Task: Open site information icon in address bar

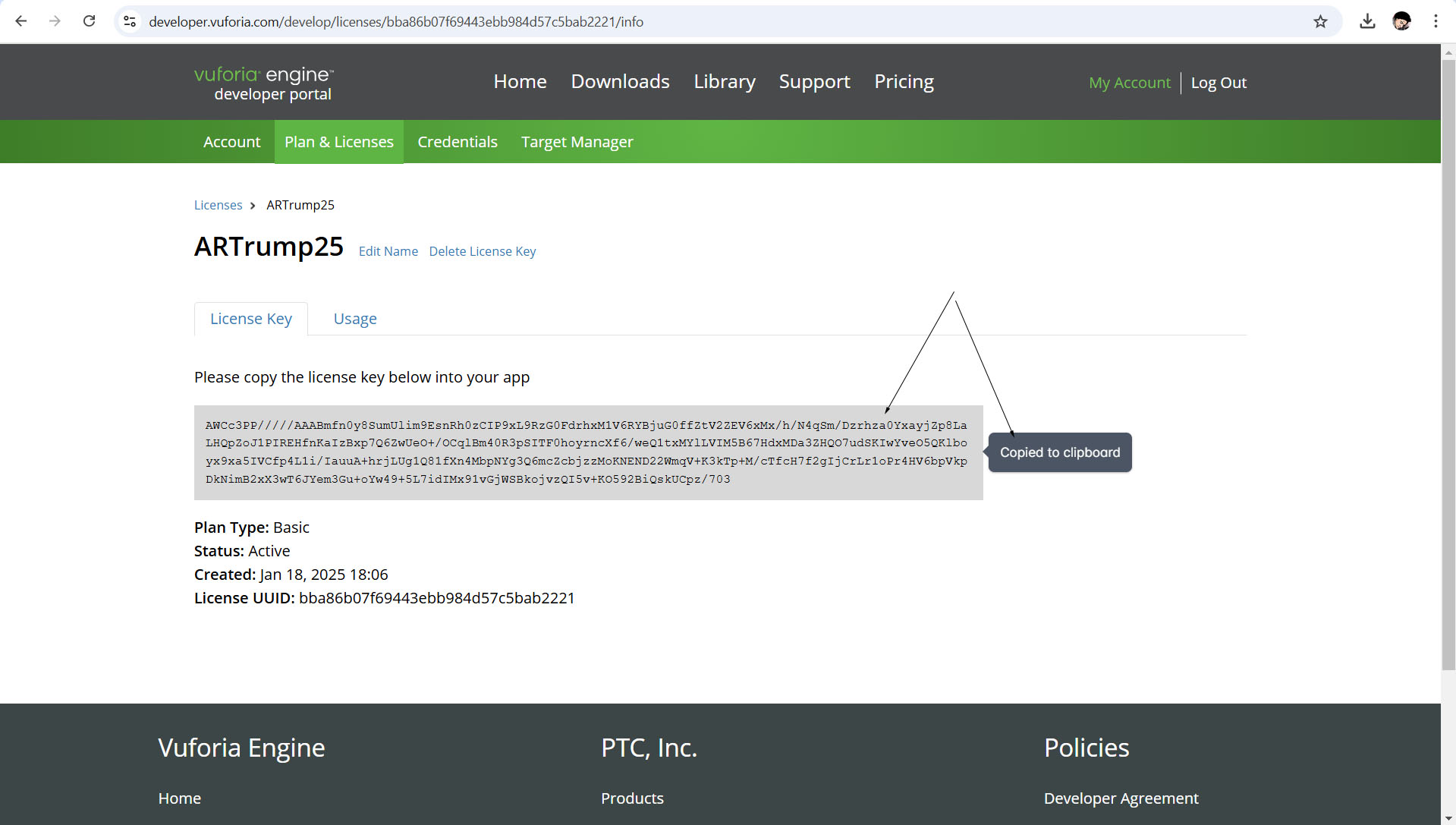Action: pos(130,21)
